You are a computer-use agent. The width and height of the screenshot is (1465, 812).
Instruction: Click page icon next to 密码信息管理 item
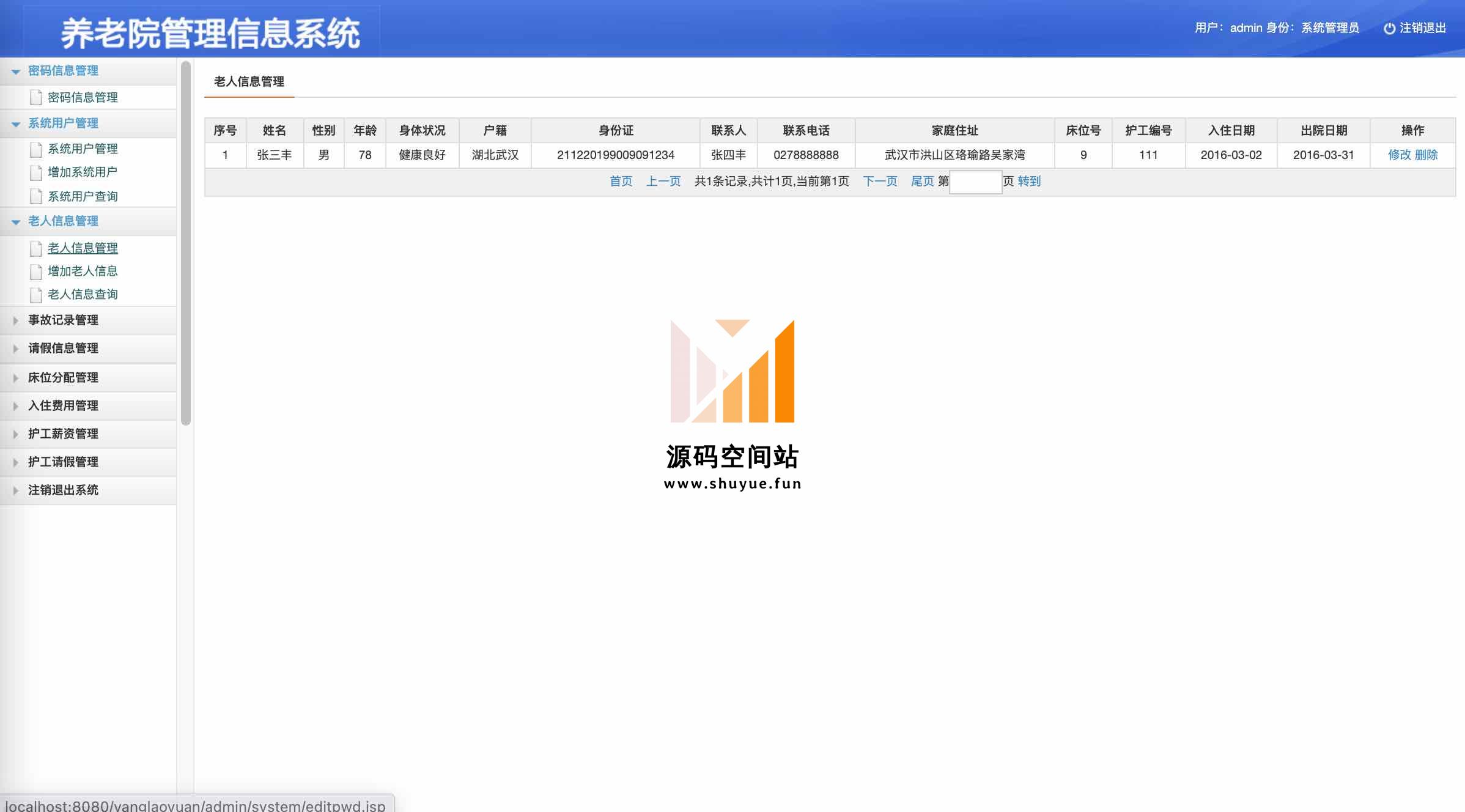(36, 97)
